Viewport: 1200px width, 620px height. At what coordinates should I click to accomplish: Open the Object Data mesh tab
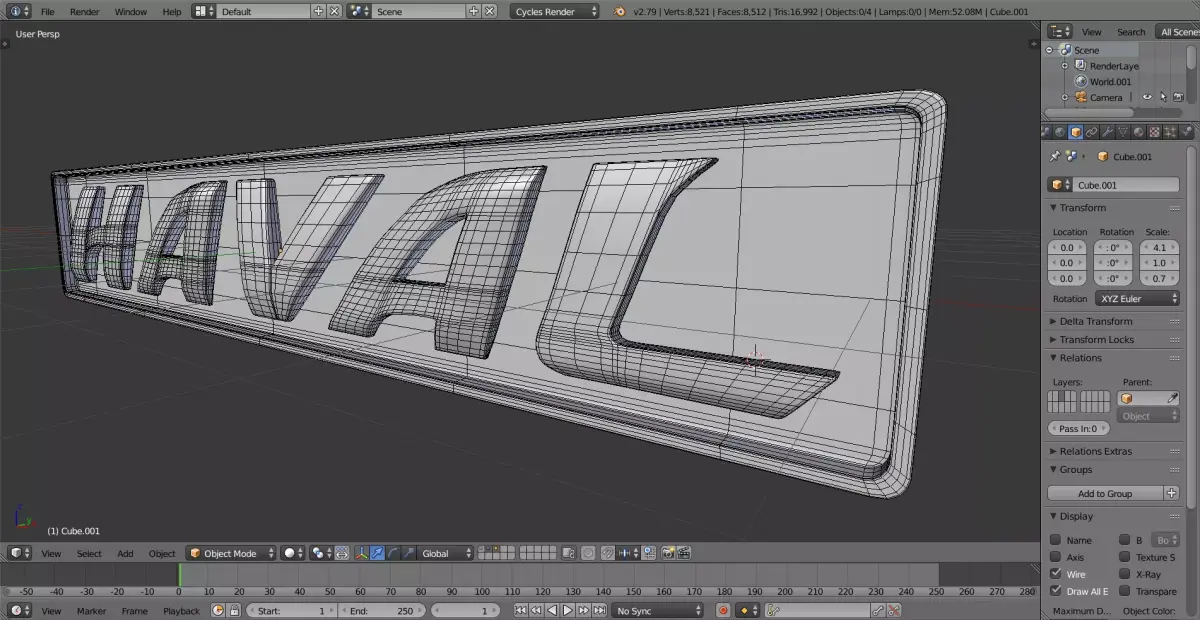click(1123, 132)
